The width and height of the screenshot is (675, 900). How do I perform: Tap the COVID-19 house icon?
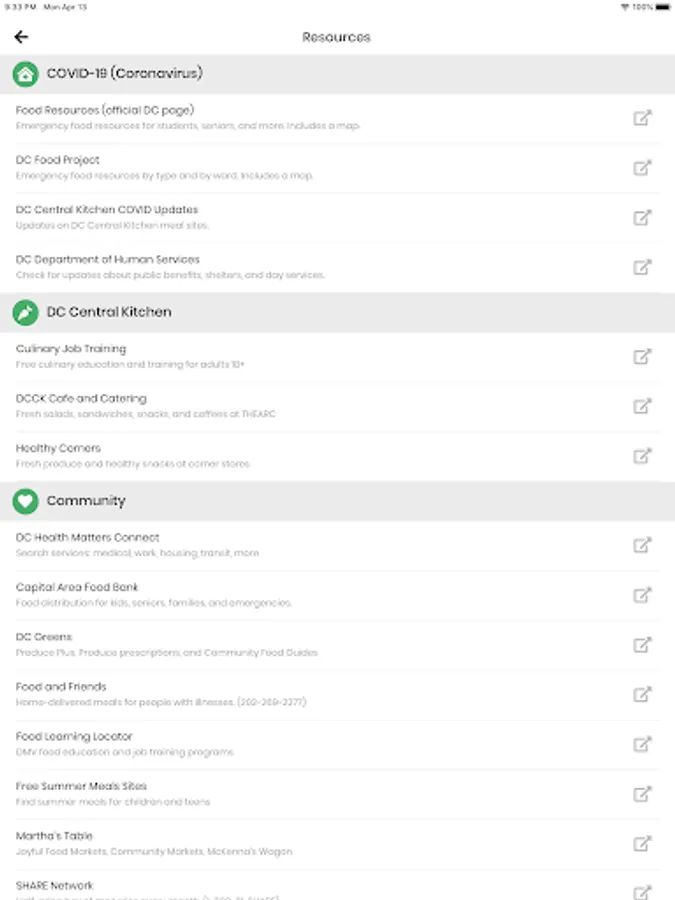coord(26,74)
